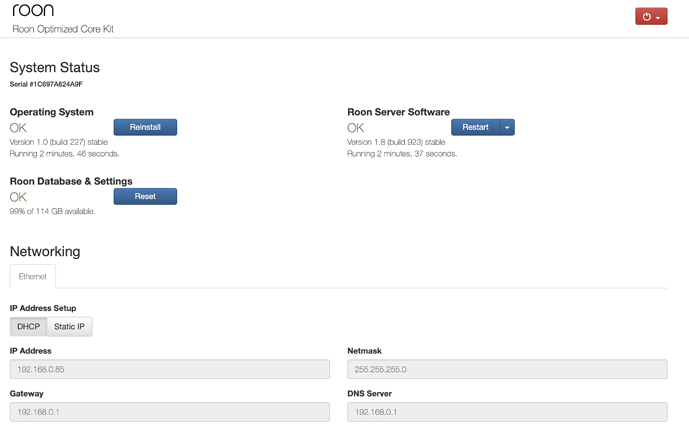This screenshot has height=435, width=689.
Task: Switch to the Ethernet tab
Action: point(33,276)
